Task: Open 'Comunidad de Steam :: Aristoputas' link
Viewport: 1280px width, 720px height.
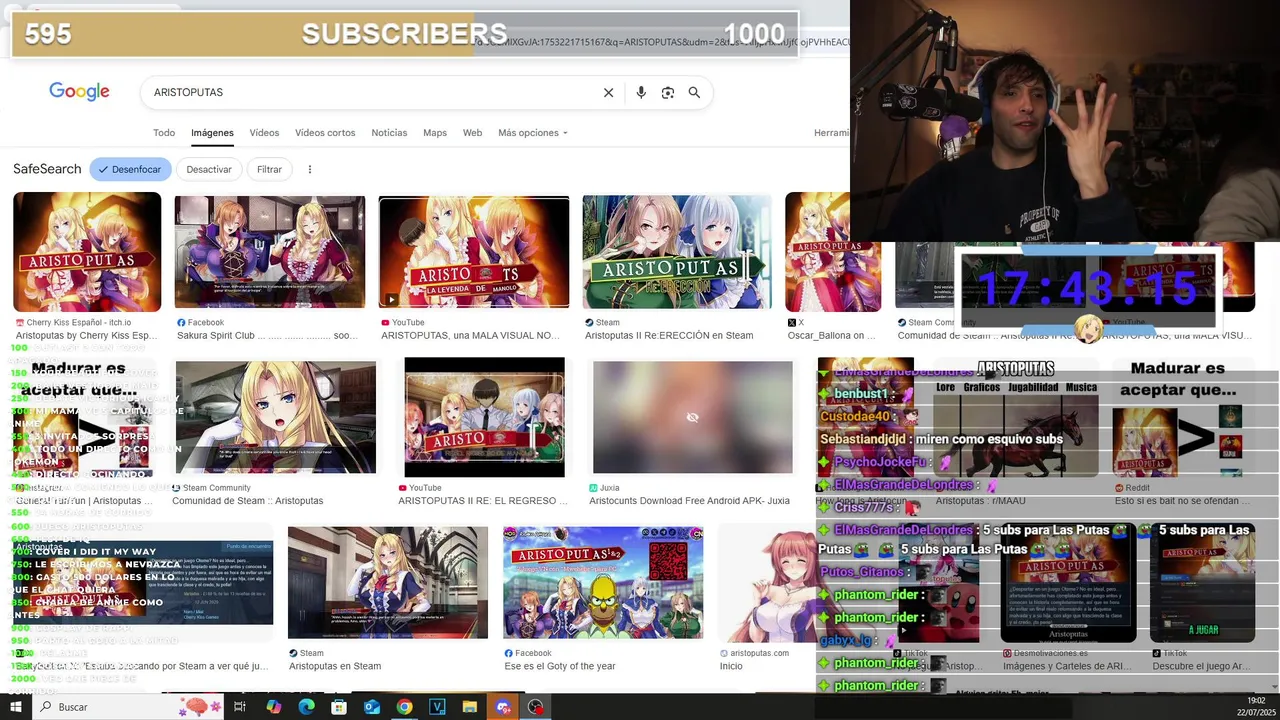Action: coord(247,501)
